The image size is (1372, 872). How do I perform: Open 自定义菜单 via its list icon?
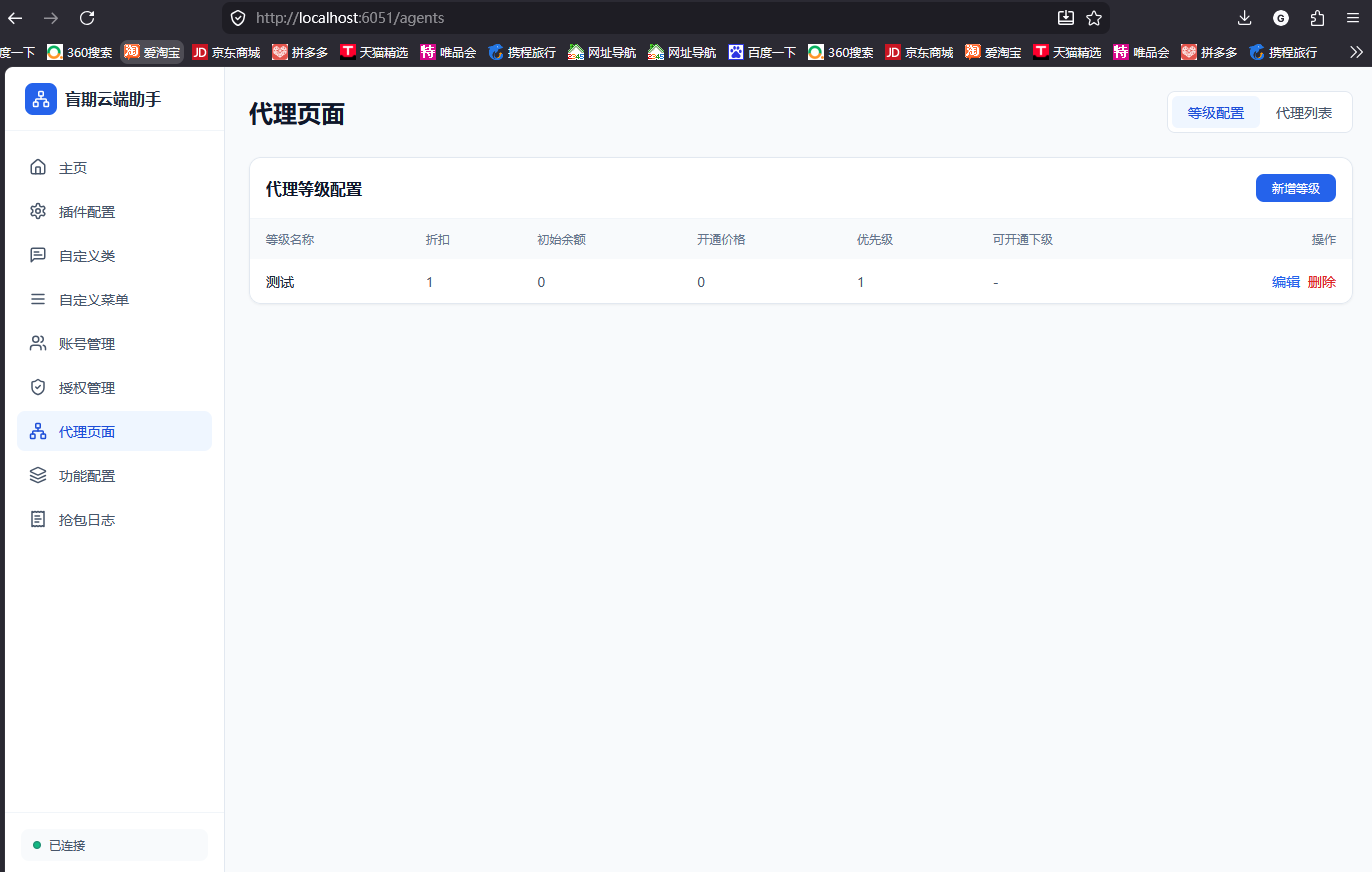pyautogui.click(x=38, y=299)
